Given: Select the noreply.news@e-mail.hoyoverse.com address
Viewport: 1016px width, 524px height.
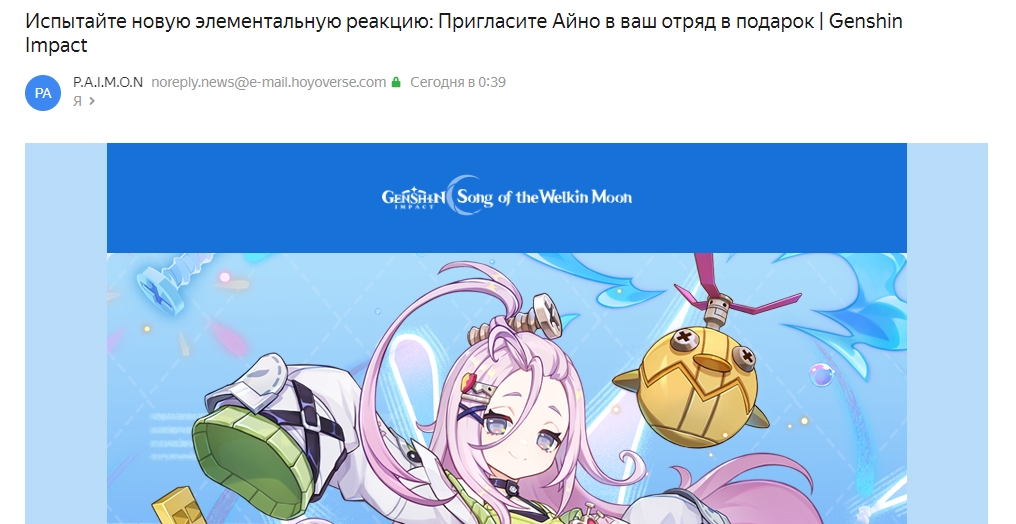Looking at the screenshot, I should click(x=268, y=82).
